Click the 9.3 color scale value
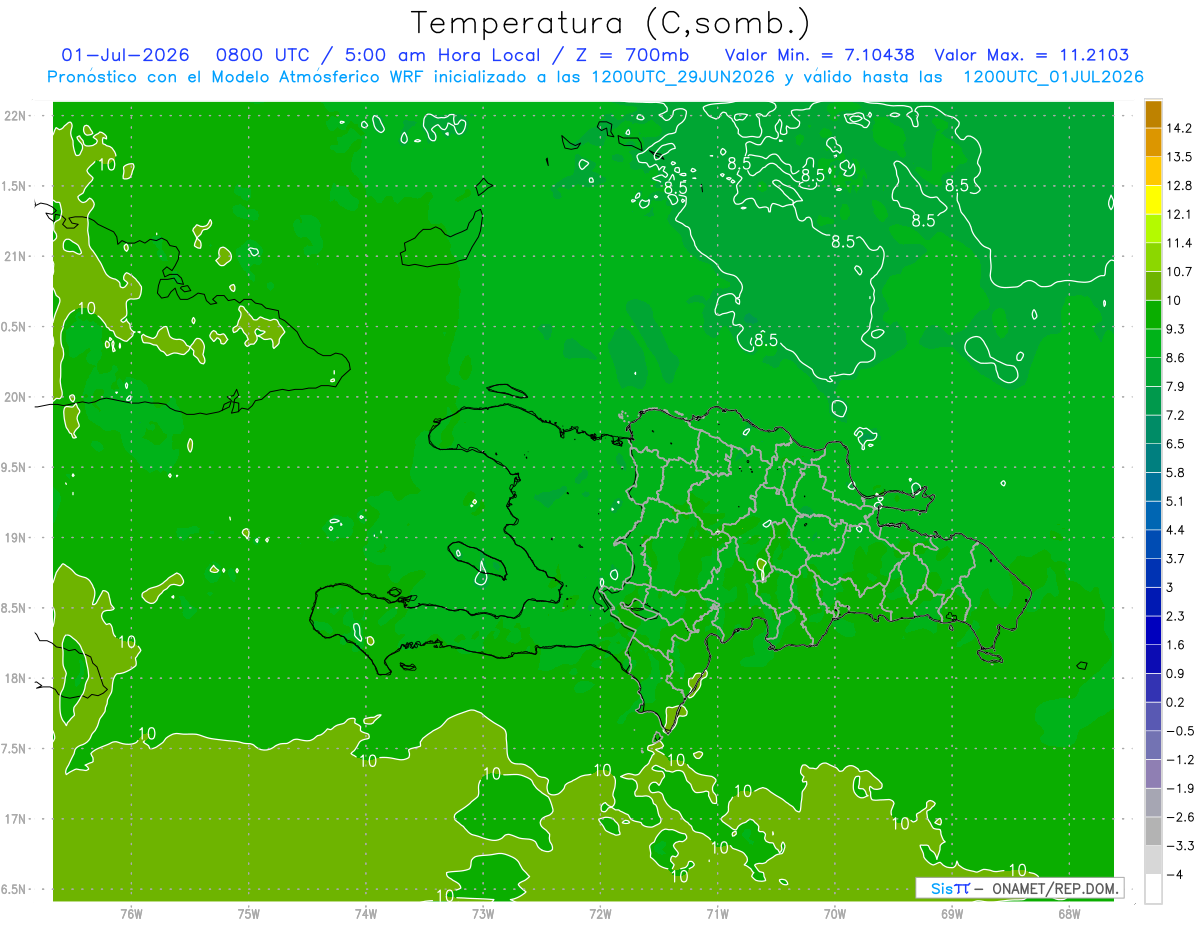The width and height of the screenshot is (1200, 927). click(x=1176, y=329)
